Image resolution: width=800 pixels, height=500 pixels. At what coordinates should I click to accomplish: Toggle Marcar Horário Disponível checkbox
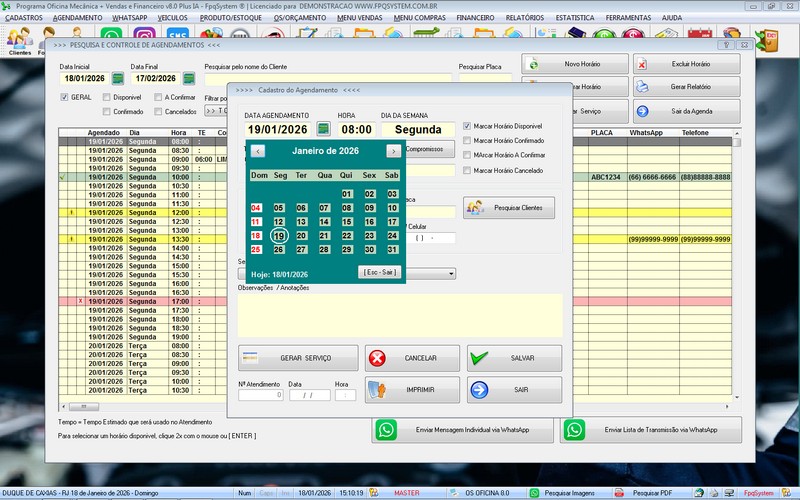pyautogui.click(x=467, y=126)
